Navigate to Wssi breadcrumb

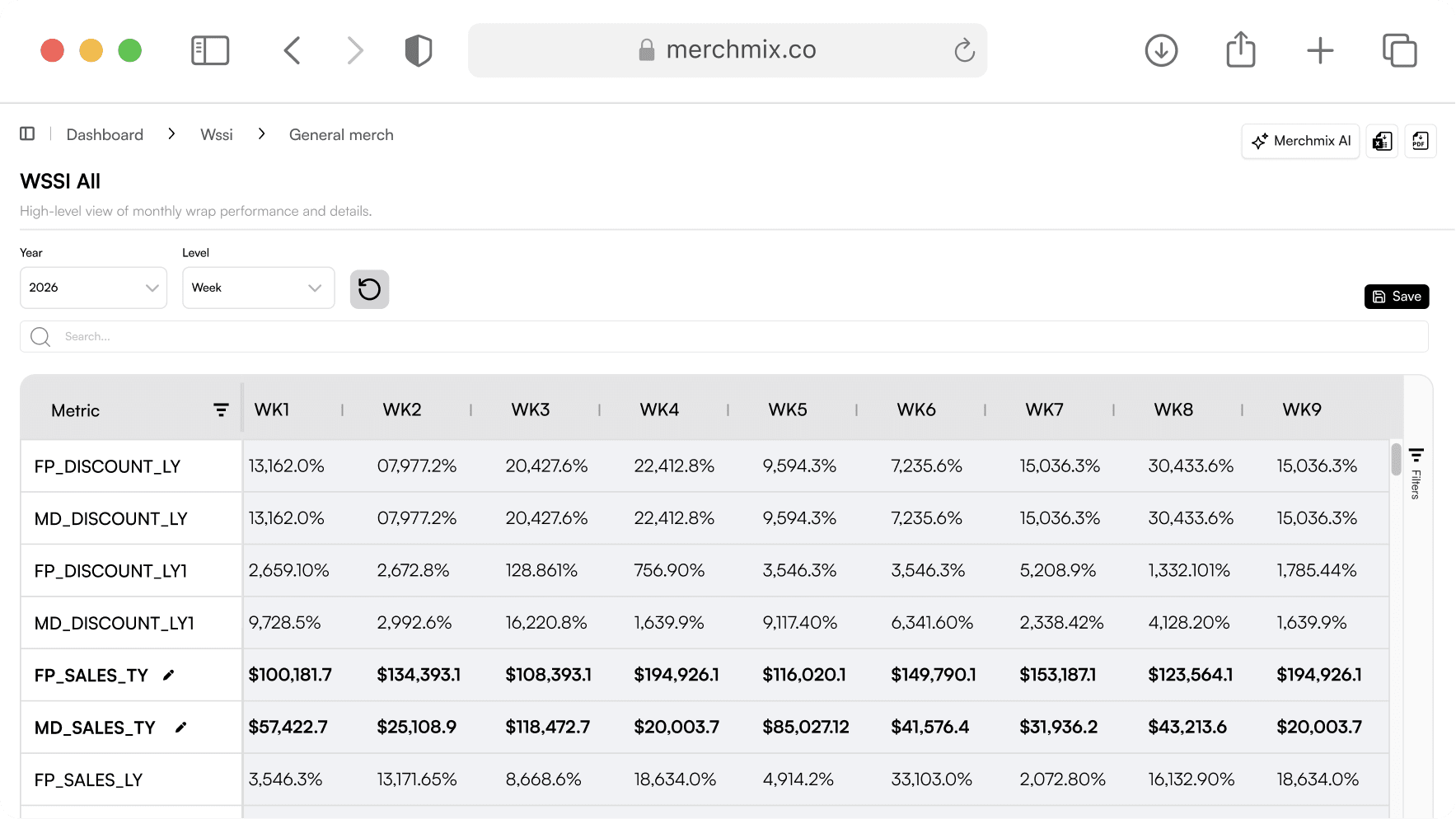217,135
